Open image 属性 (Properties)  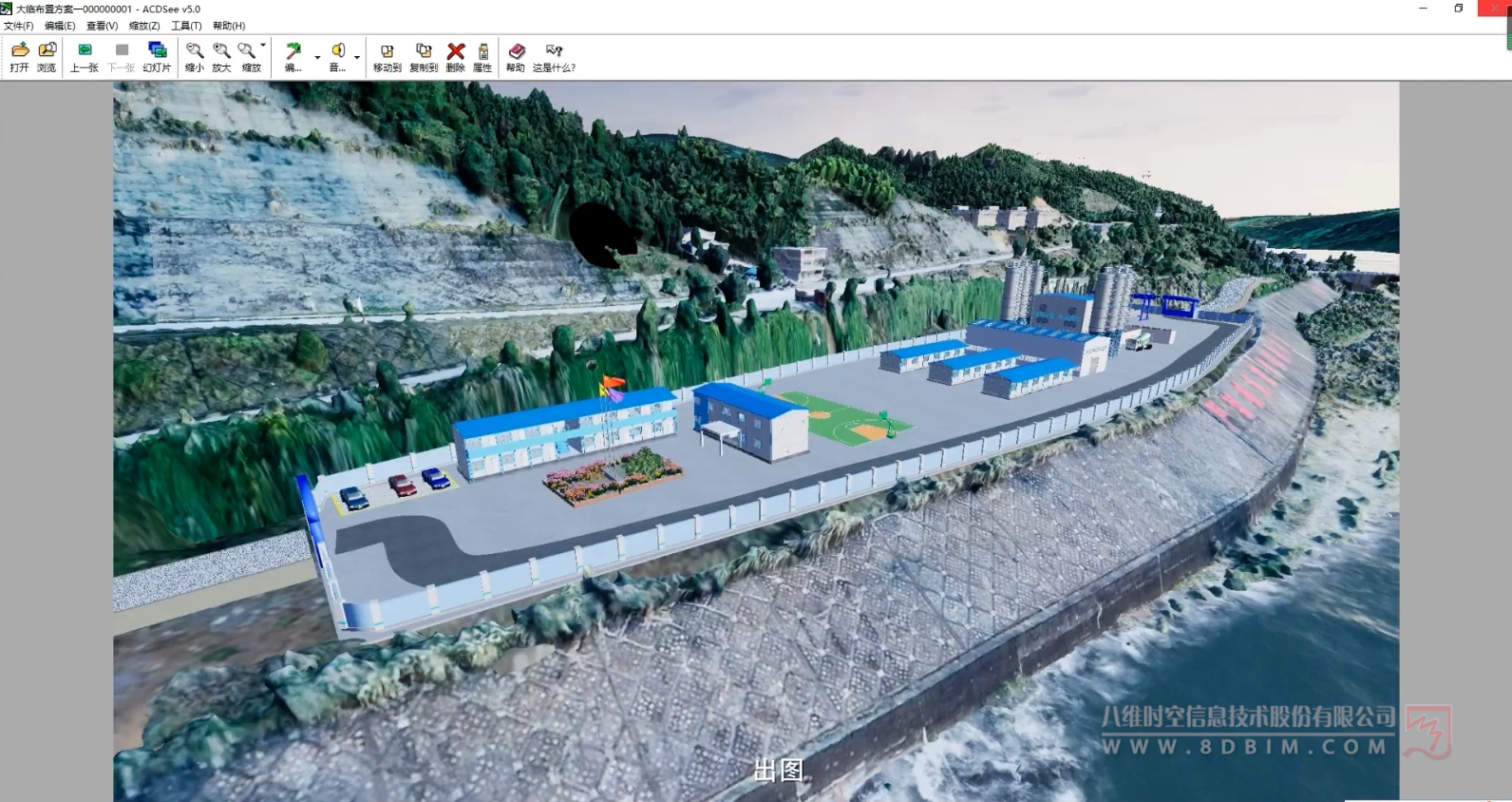coord(482,56)
